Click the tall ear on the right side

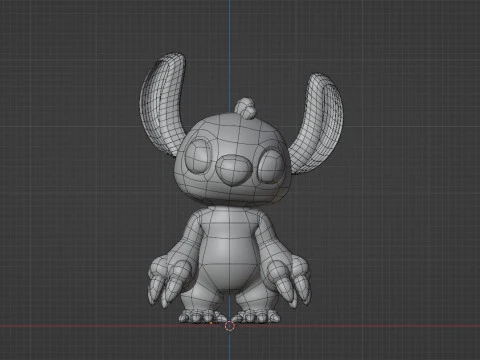click(x=317, y=123)
